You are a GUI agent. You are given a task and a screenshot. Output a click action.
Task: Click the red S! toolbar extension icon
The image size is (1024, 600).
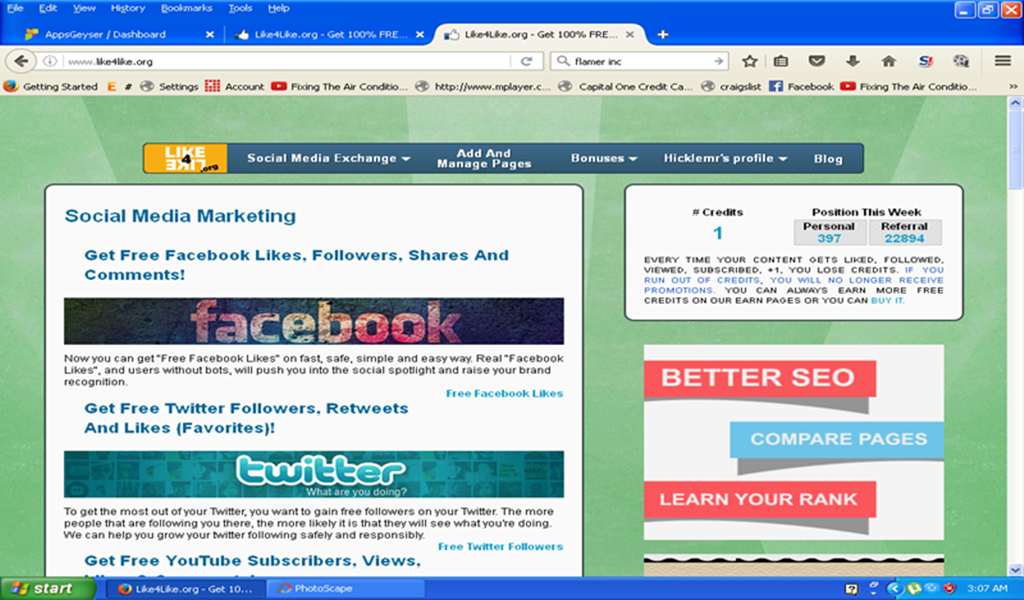coord(925,61)
